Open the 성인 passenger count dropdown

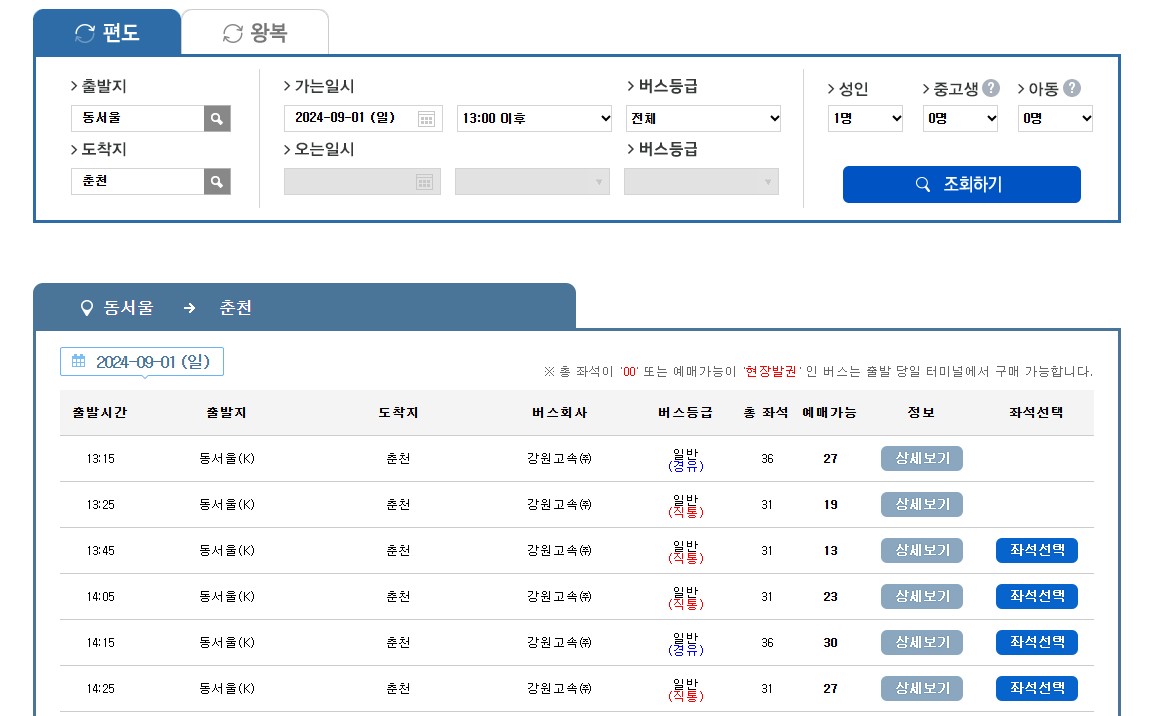[x=864, y=118]
